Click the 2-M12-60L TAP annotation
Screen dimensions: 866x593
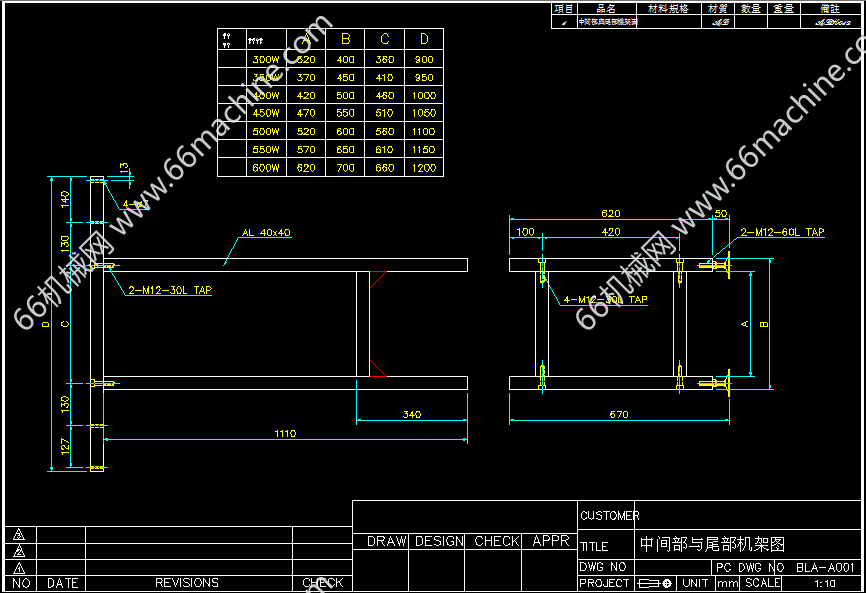click(x=782, y=232)
